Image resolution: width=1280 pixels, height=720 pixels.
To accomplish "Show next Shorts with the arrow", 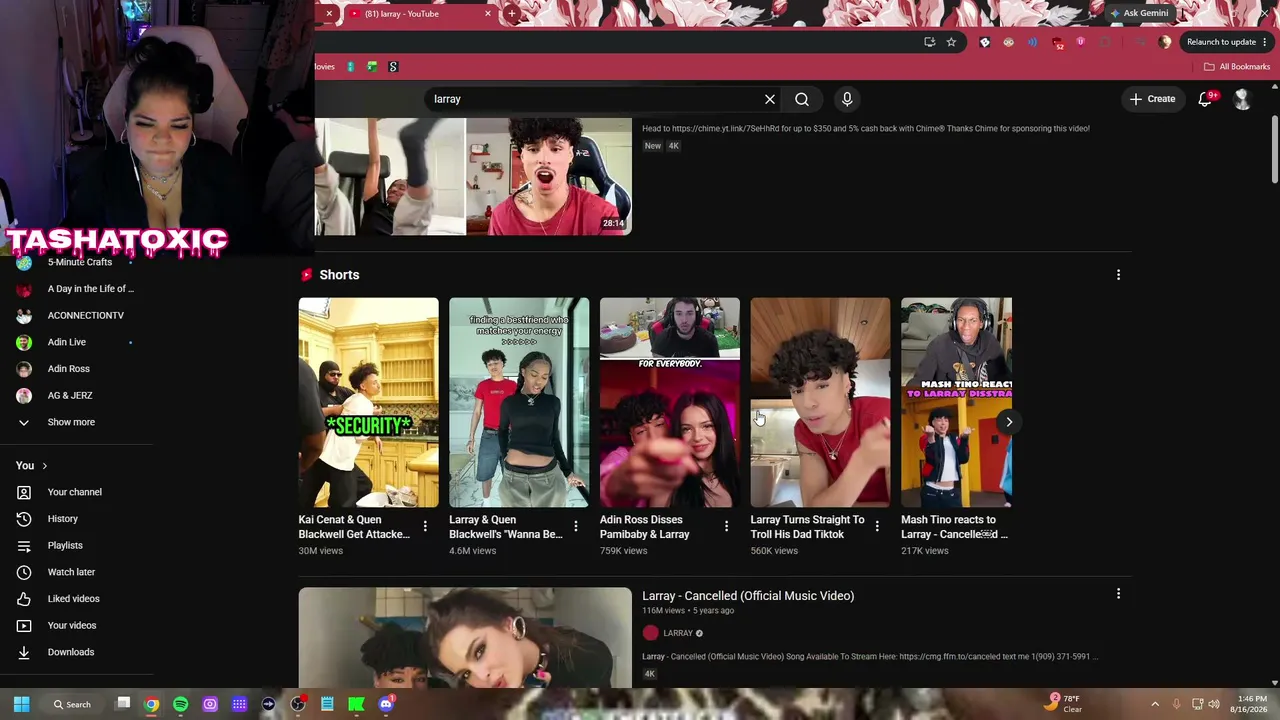I will pyautogui.click(x=1009, y=422).
